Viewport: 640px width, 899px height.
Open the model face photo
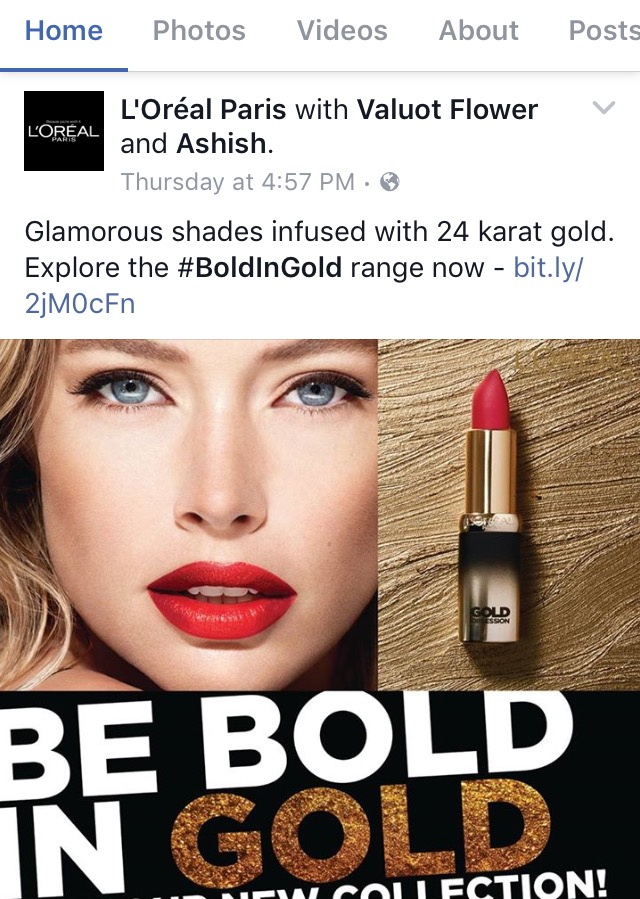[x=189, y=514]
